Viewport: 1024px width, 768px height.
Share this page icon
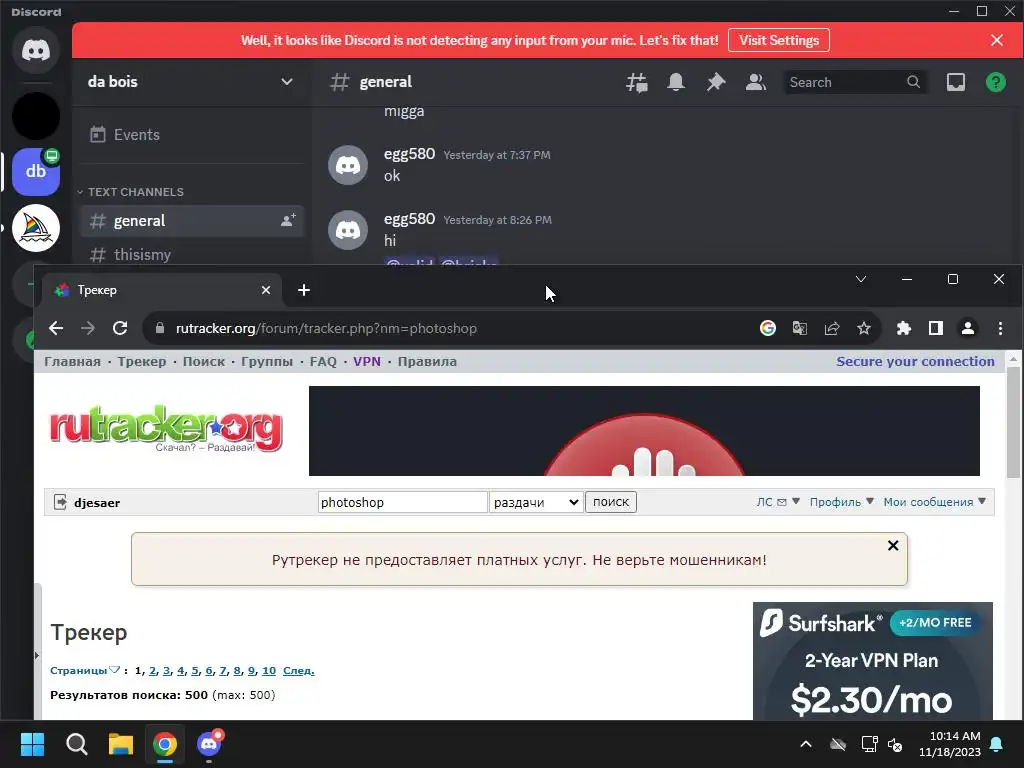point(831,328)
